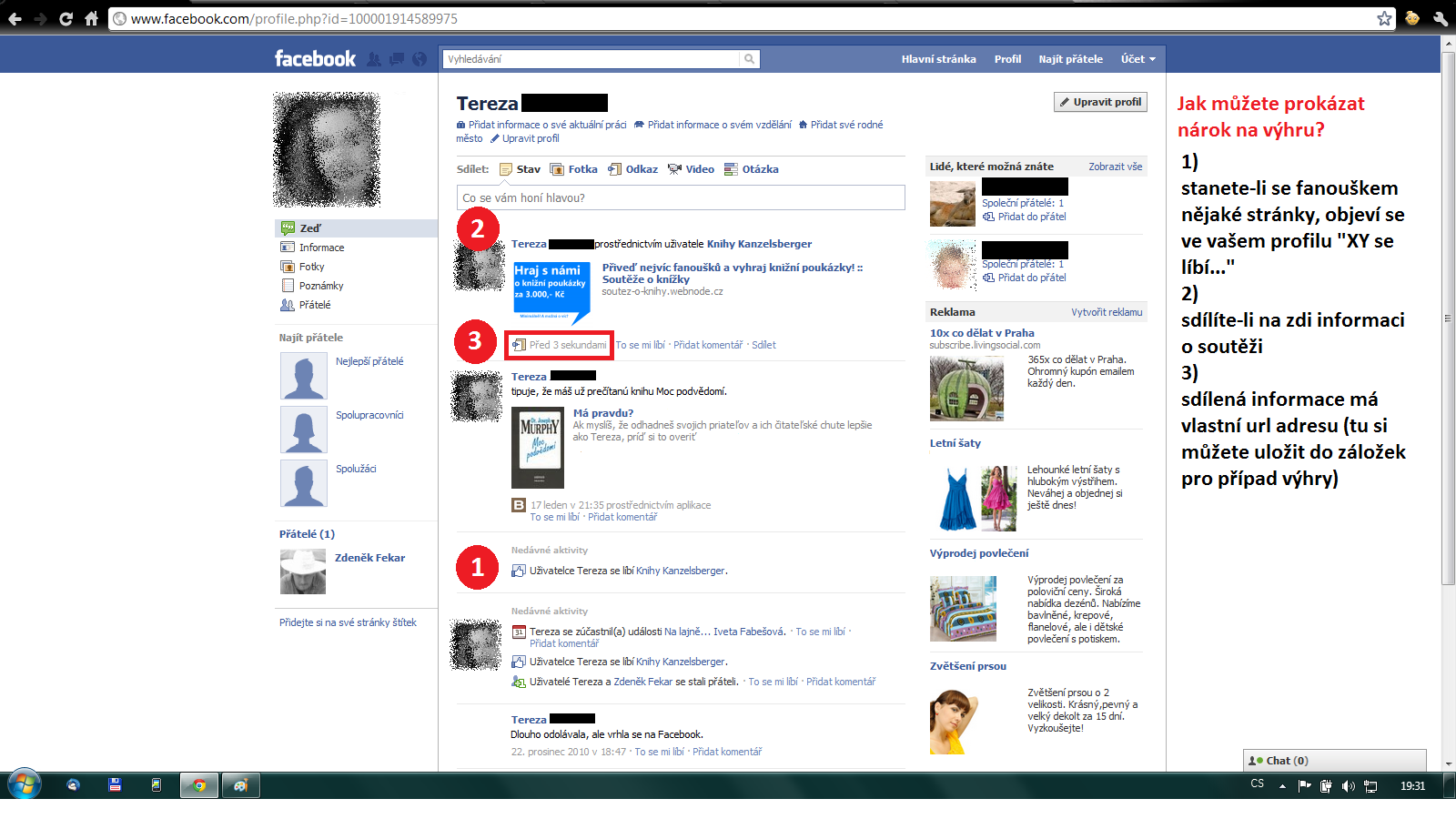This screenshot has height=819, width=1456.
Task: Open the Paint taskbar icon
Action: coord(240,785)
